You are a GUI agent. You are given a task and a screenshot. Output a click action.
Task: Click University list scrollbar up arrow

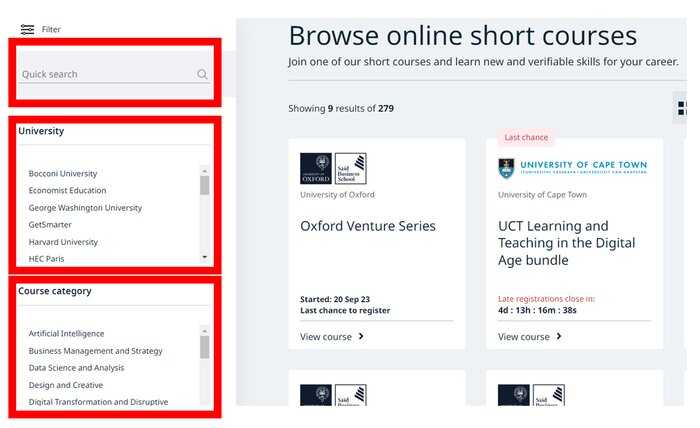(x=204, y=171)
